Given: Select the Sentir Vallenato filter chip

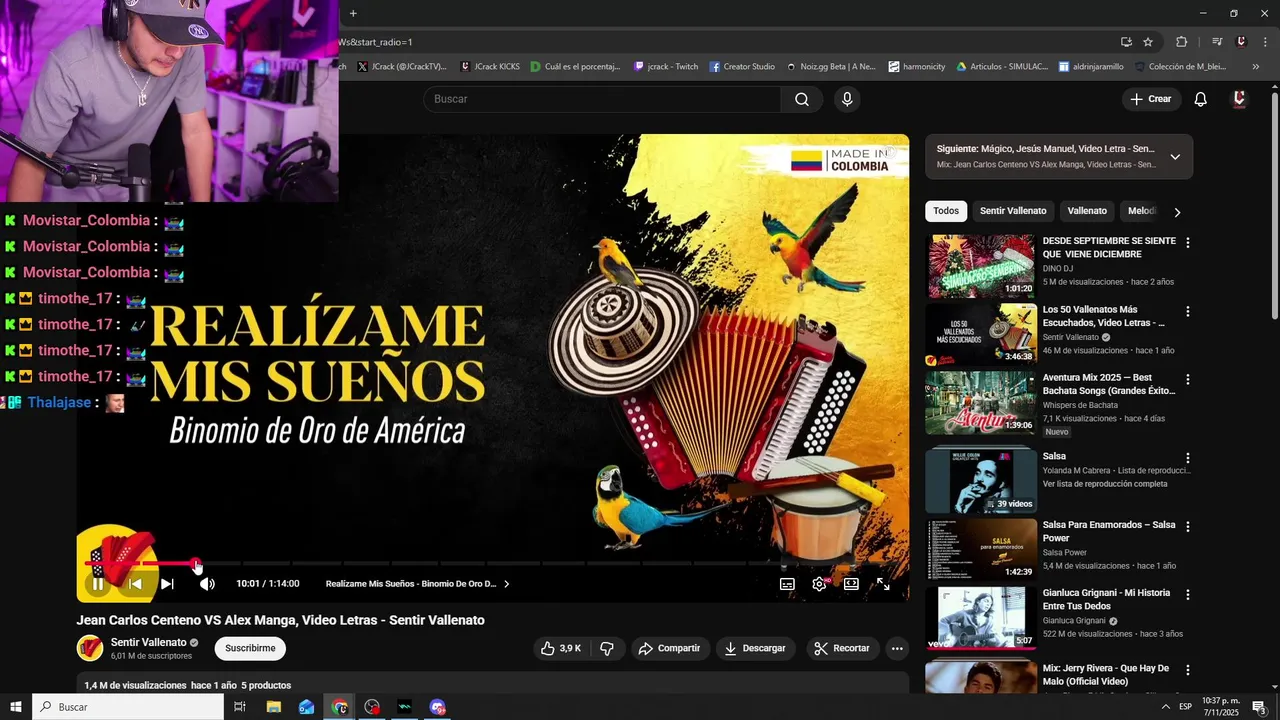Looking at the screenshot, I should click(x=1013, y=211).
